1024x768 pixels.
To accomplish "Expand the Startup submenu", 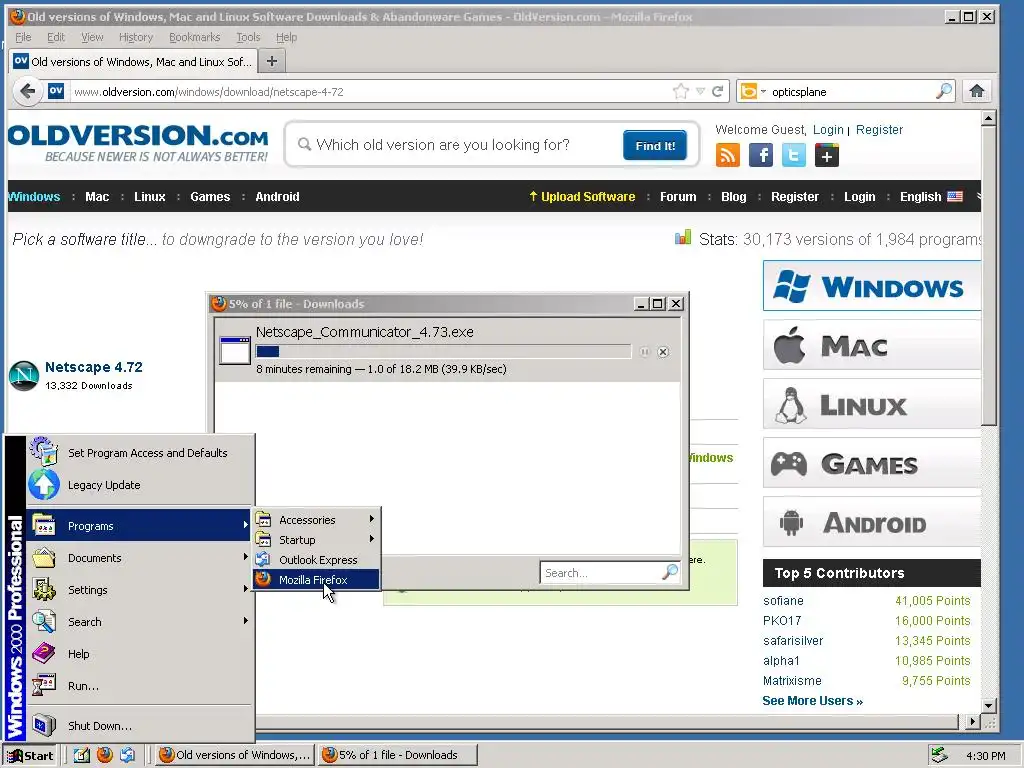I will coord(317,539).
